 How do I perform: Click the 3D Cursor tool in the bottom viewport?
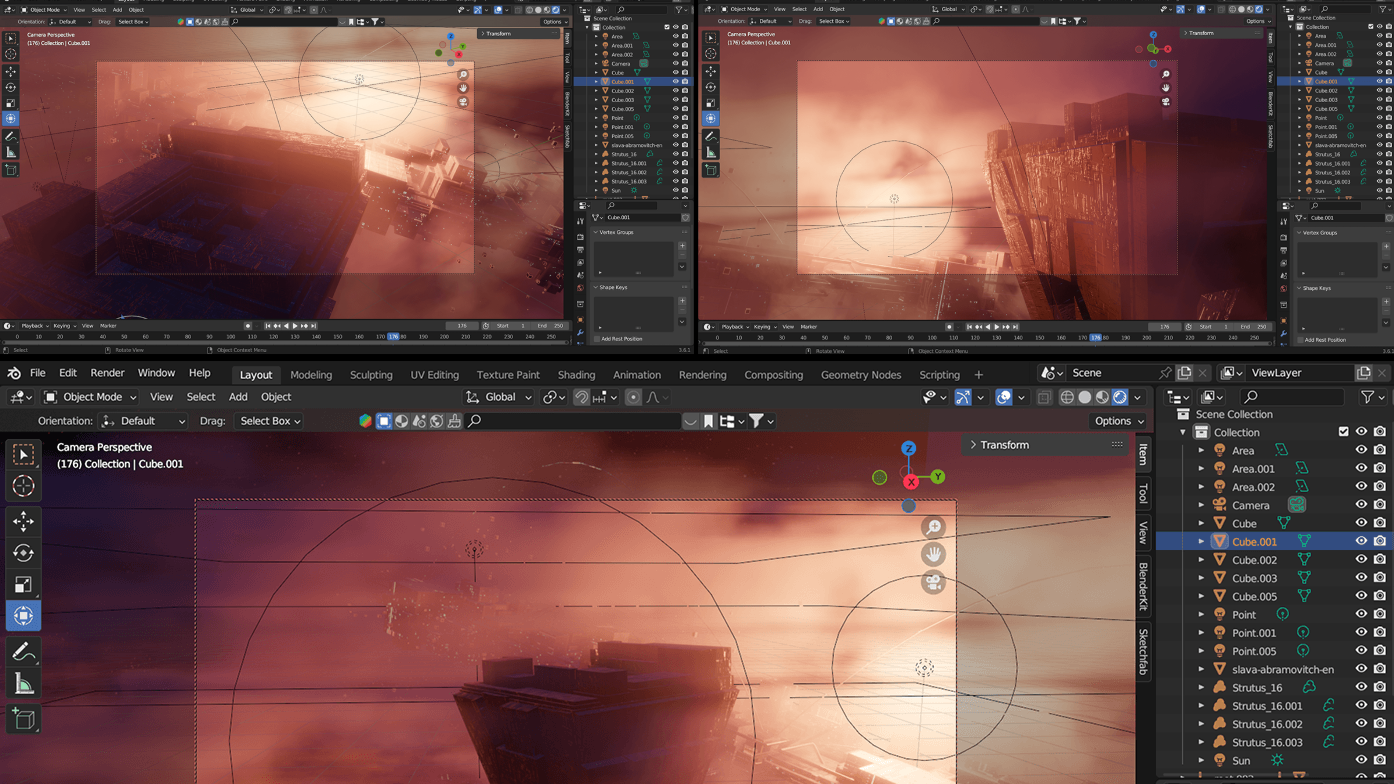[24, 486]
